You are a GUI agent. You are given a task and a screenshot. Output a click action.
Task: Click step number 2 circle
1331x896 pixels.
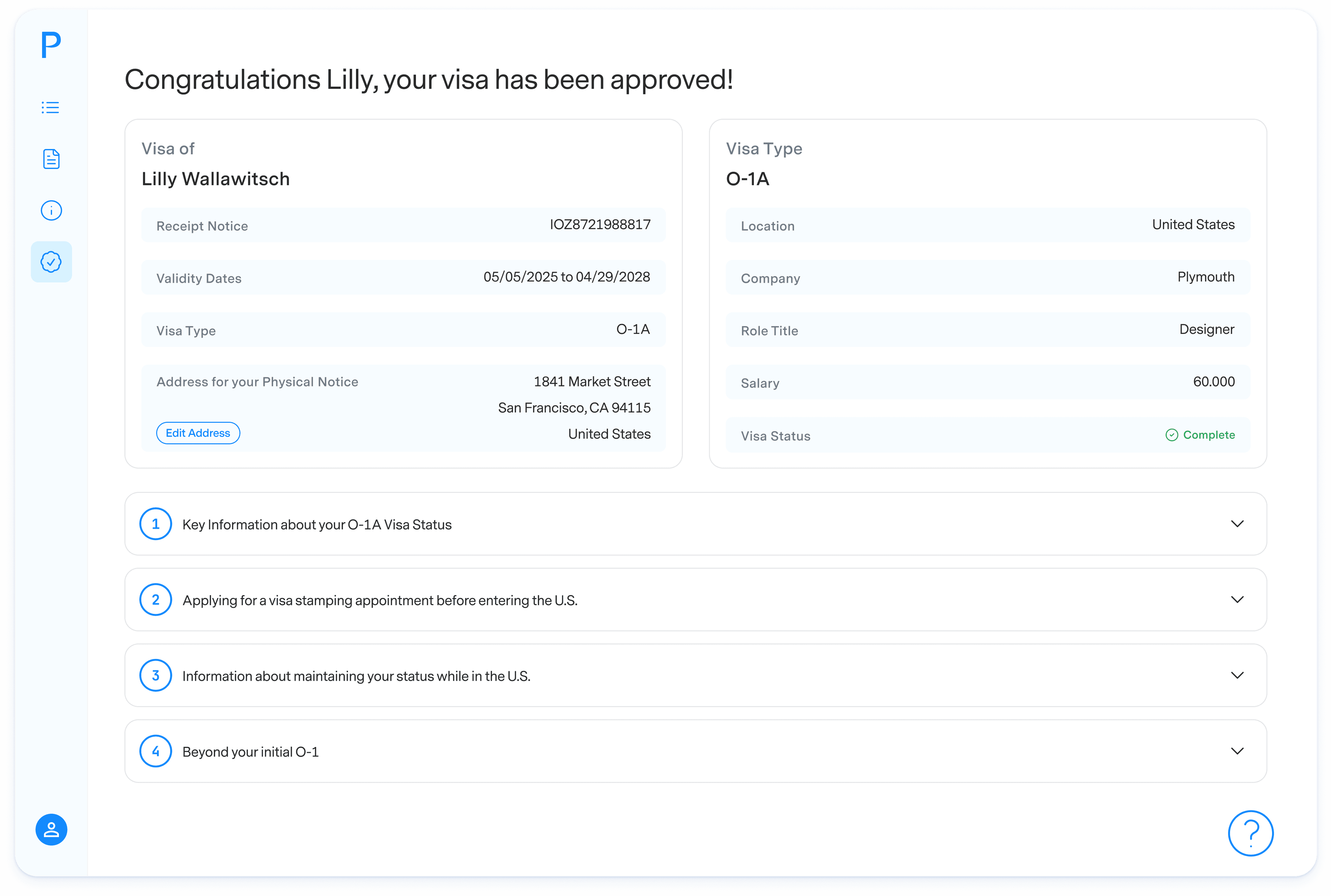pyautogui.click(x=155, y=599)
